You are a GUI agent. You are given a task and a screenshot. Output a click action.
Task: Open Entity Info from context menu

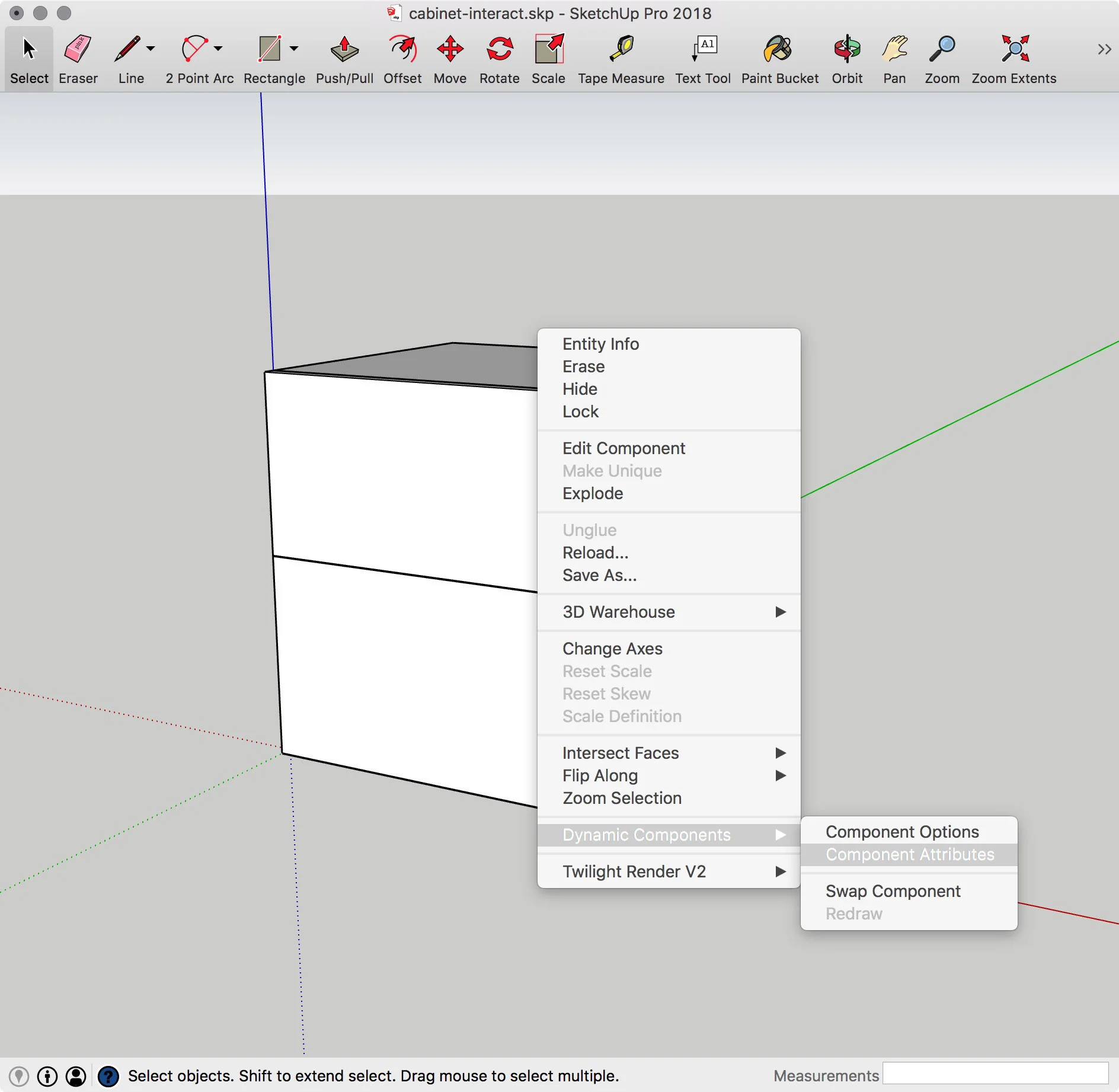(x=669, y=344)
